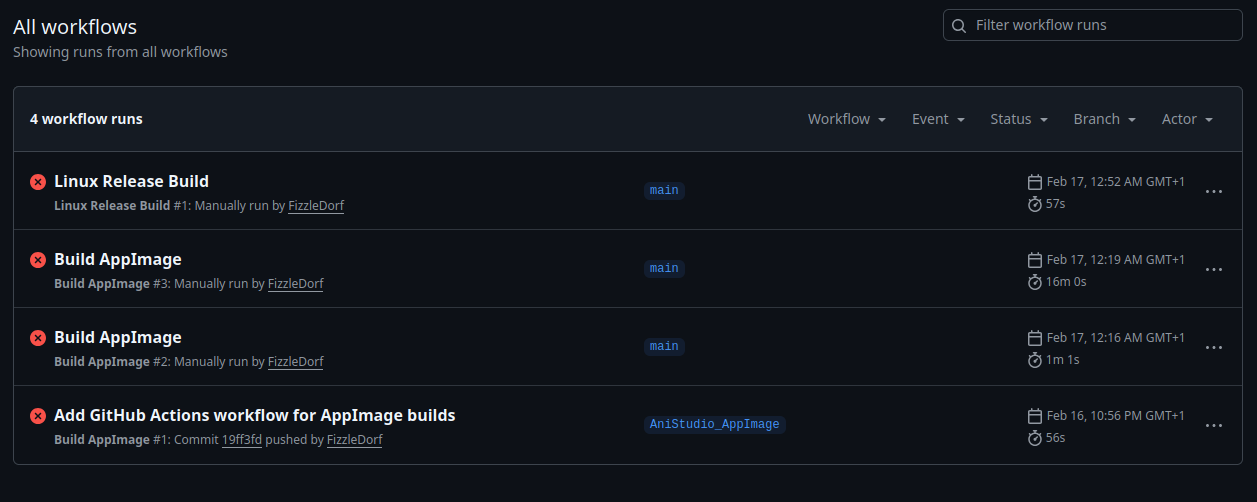Click the 57s duration text
Image resolution: width=1257 pixels, height=502 pixels.
pos(1055,204)
